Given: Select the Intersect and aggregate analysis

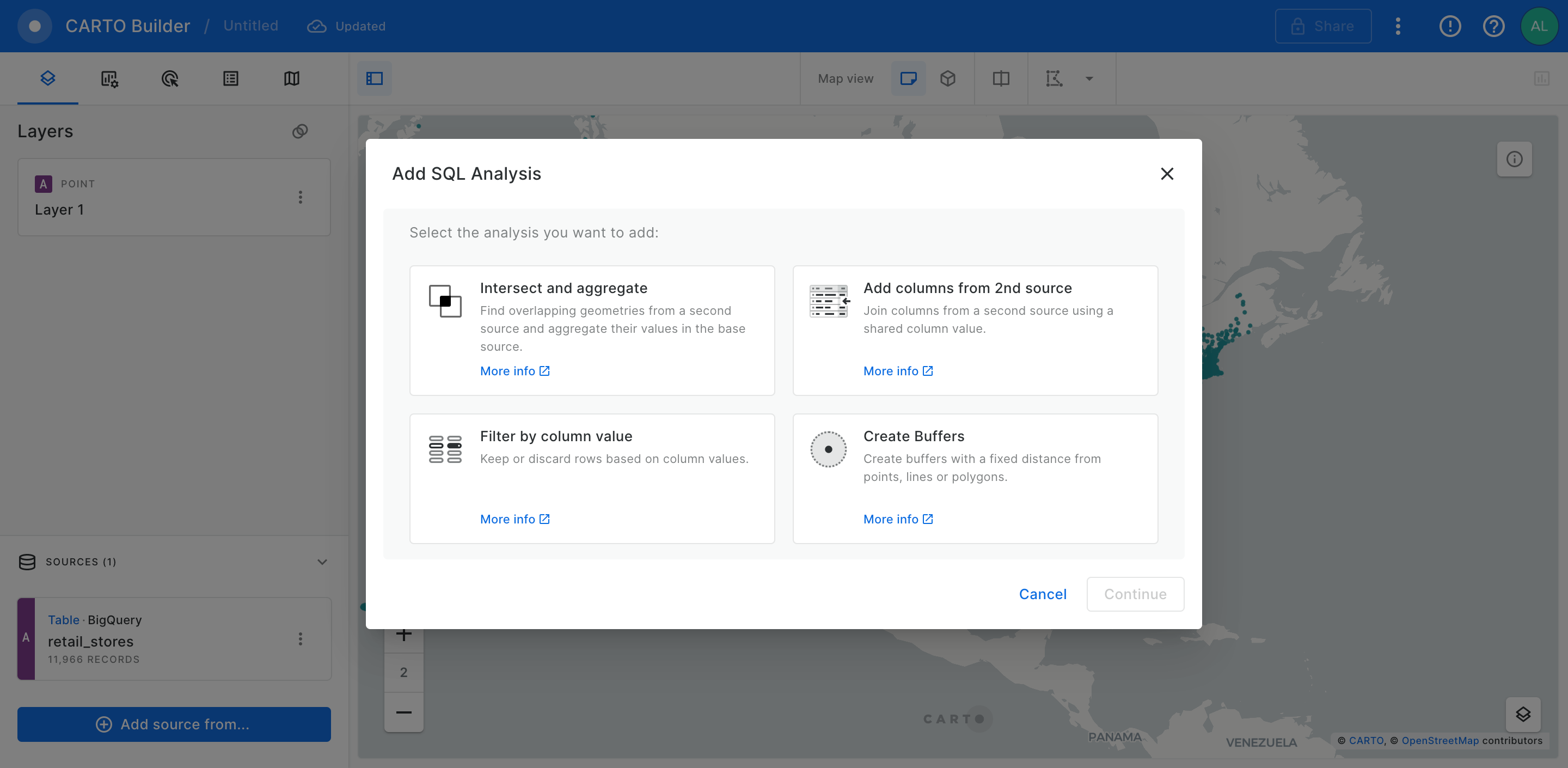Looking at the screenshot, I should [592, 330].
